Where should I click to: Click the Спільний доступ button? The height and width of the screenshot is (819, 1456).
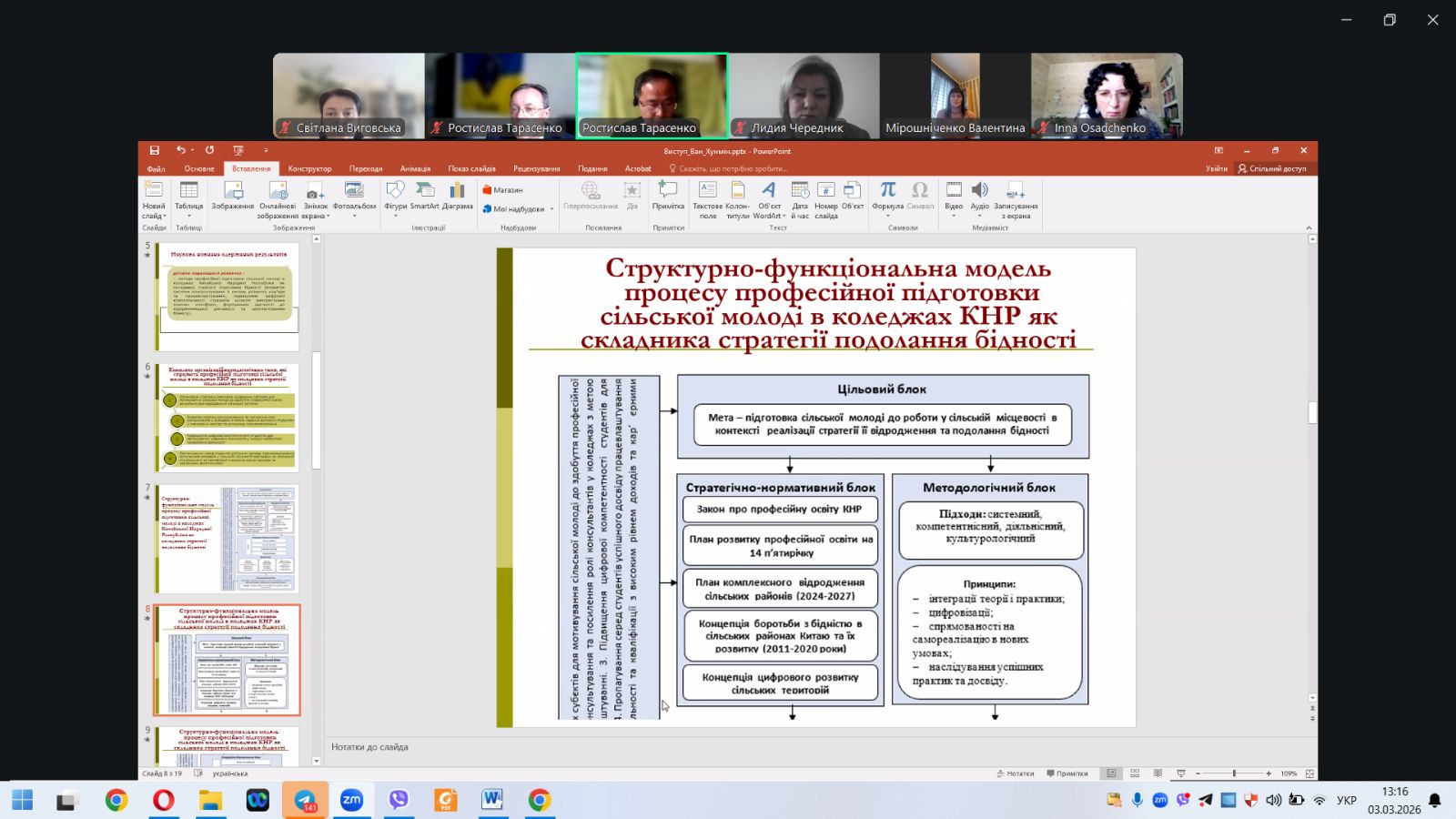coord(1271,168)
